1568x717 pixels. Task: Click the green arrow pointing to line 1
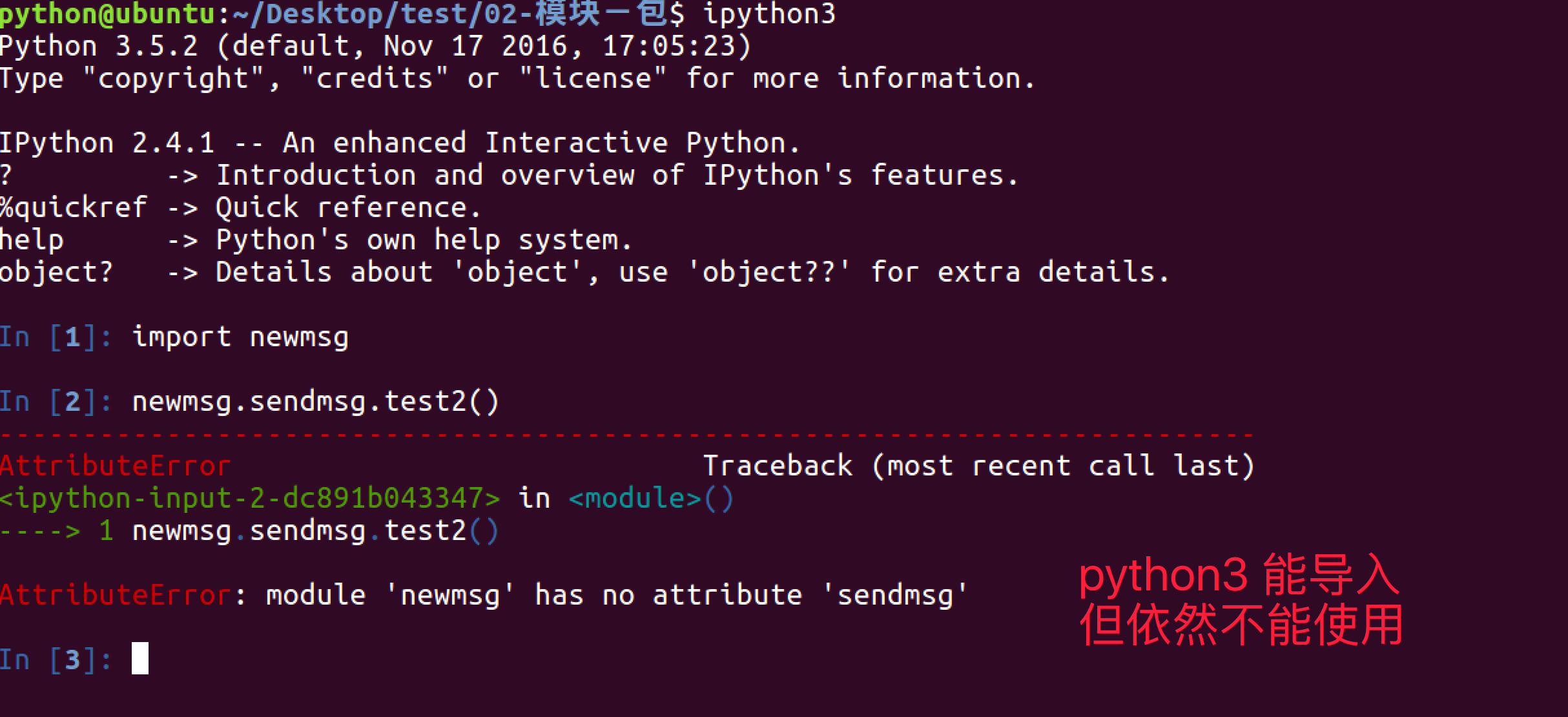tap(40, 530)
